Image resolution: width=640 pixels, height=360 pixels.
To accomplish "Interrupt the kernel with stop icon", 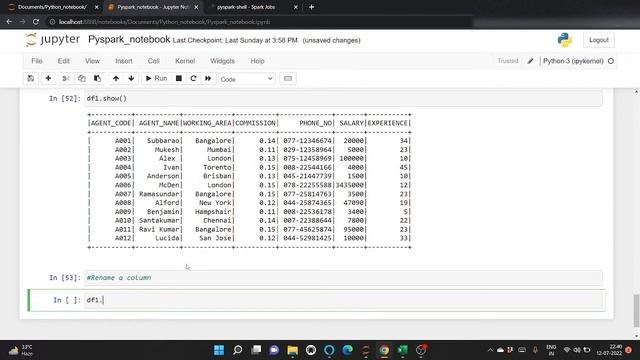I will point(179,78).
